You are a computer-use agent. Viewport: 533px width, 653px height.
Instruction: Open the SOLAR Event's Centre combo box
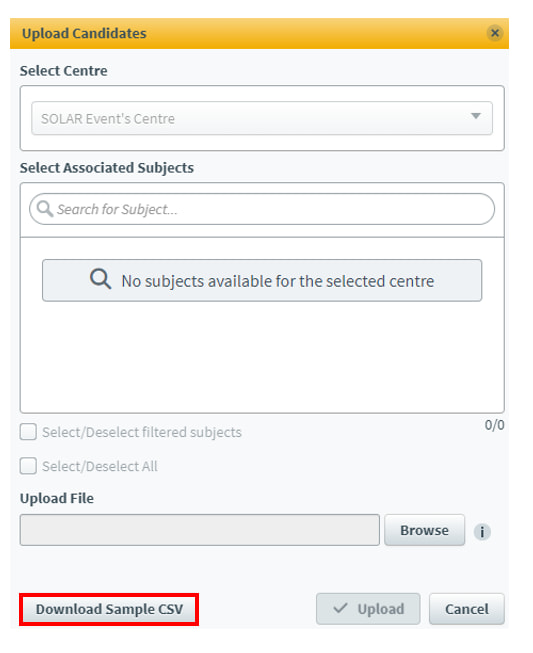262,118
